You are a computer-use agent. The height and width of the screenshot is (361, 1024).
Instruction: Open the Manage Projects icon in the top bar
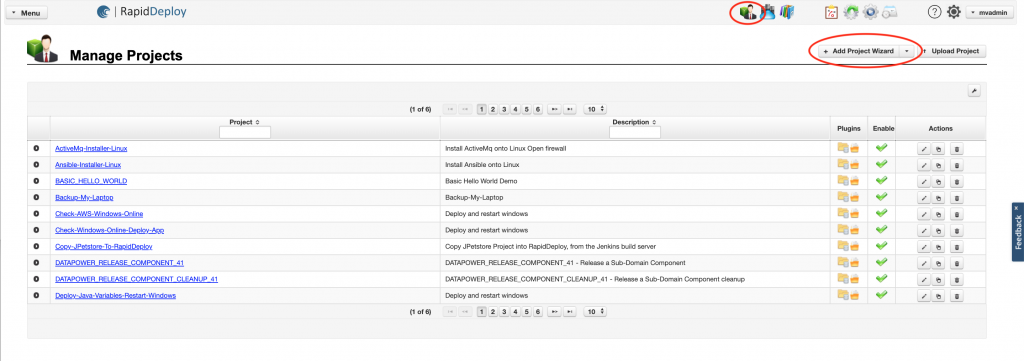pyautogui.click(x=748, y=12)
